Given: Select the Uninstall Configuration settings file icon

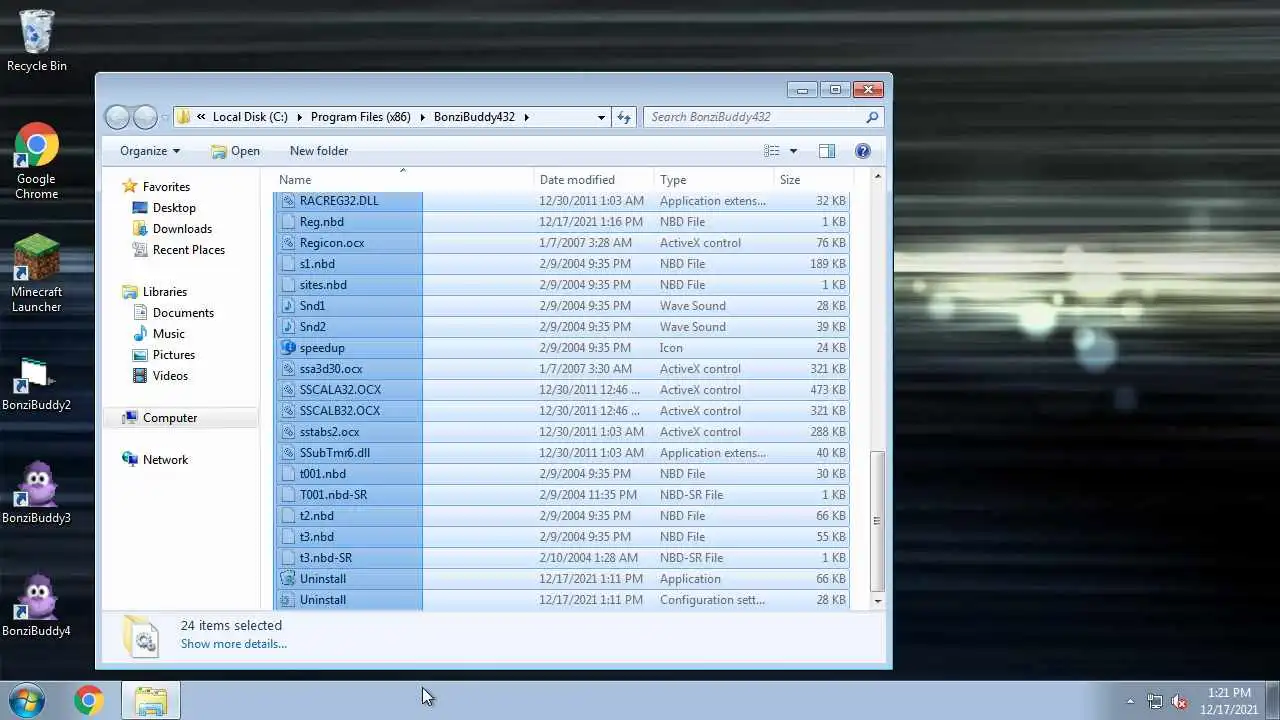Looking at the screenshot, I should 288,600.
